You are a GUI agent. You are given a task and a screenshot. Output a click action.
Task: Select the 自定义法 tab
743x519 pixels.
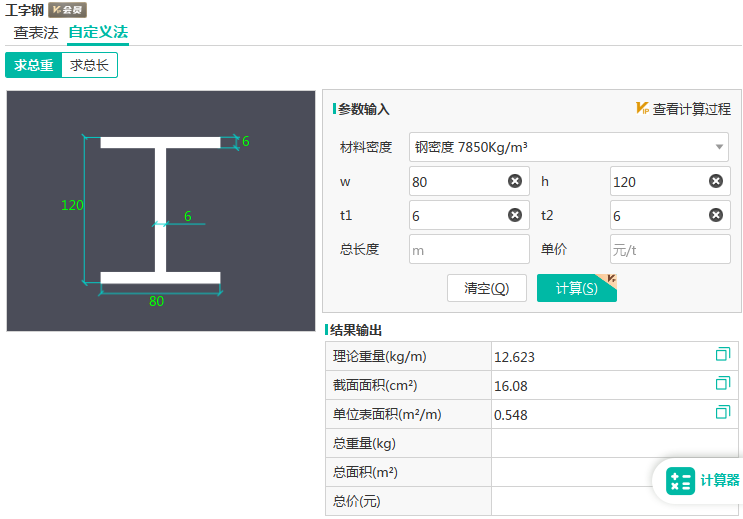pos(98,32)
